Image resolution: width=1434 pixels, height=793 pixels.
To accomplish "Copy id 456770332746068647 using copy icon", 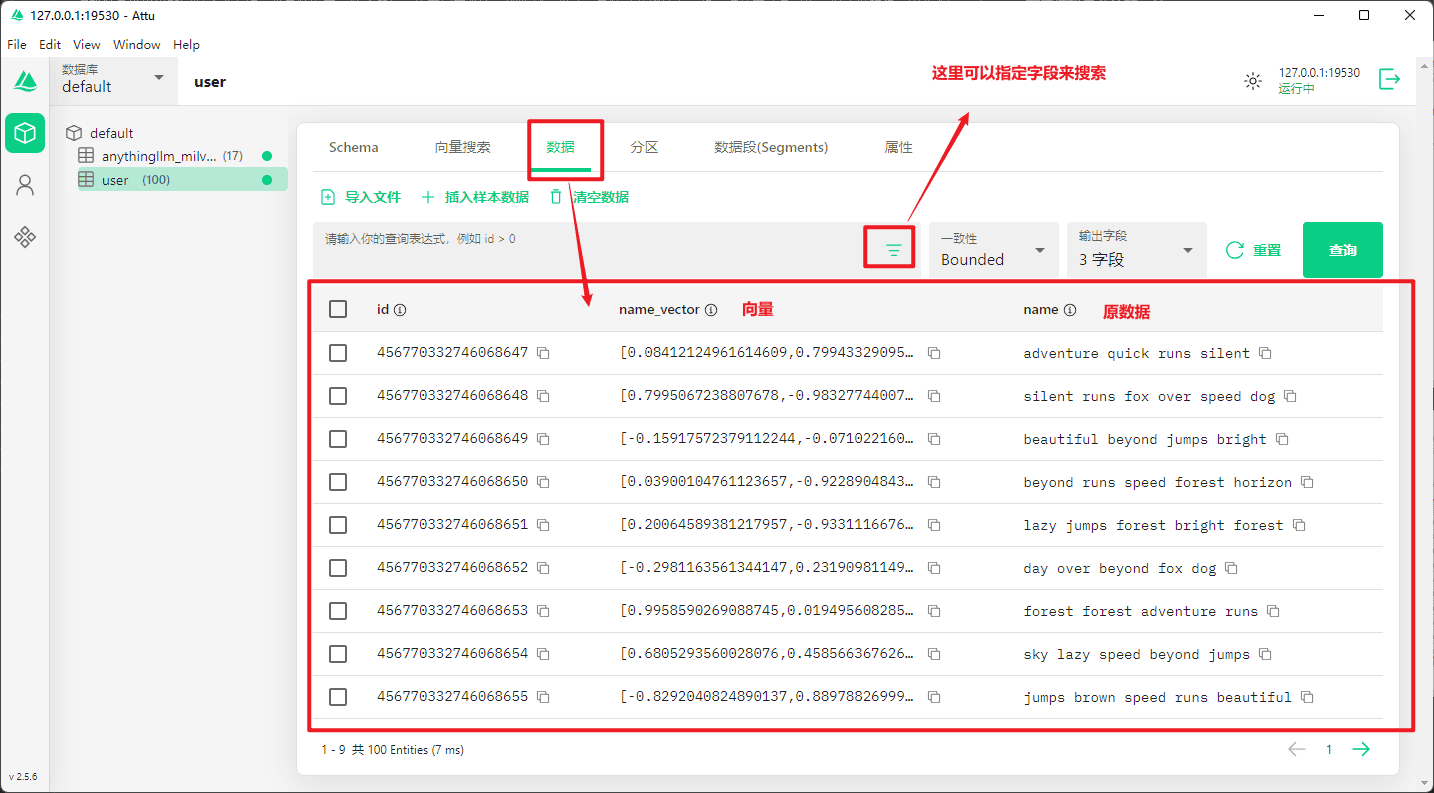I will coord(543,353).
